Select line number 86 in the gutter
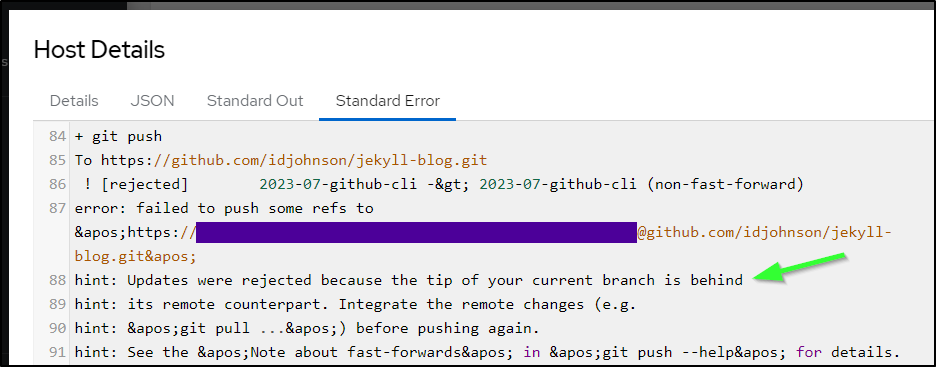 57,184
